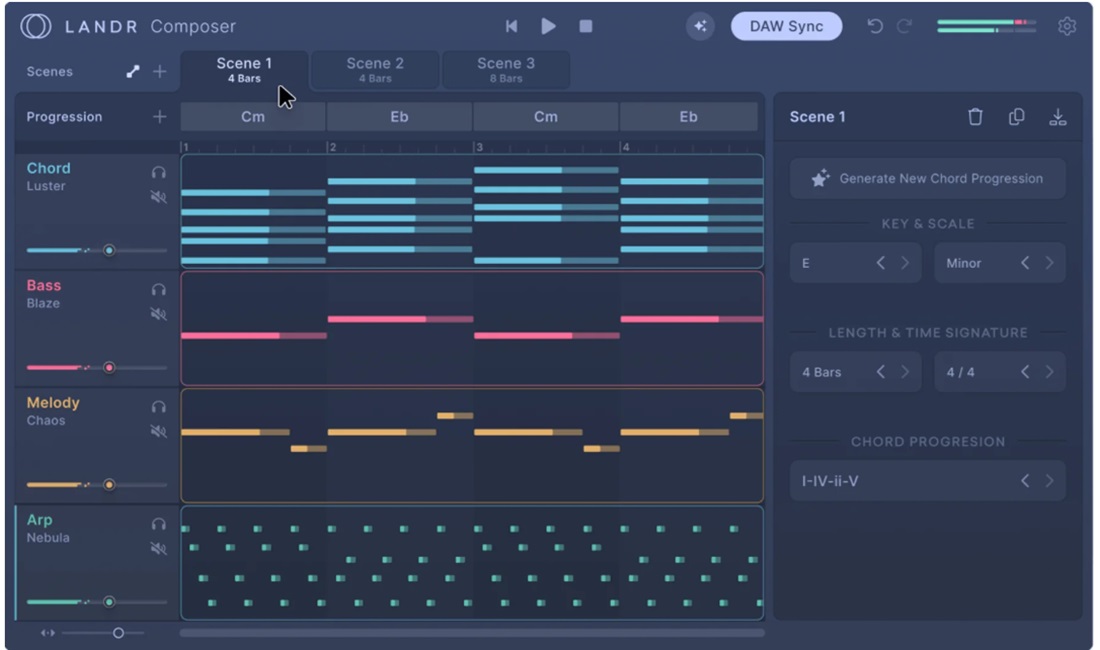Click the AI sparkle generate icon

tap(700, 26)
